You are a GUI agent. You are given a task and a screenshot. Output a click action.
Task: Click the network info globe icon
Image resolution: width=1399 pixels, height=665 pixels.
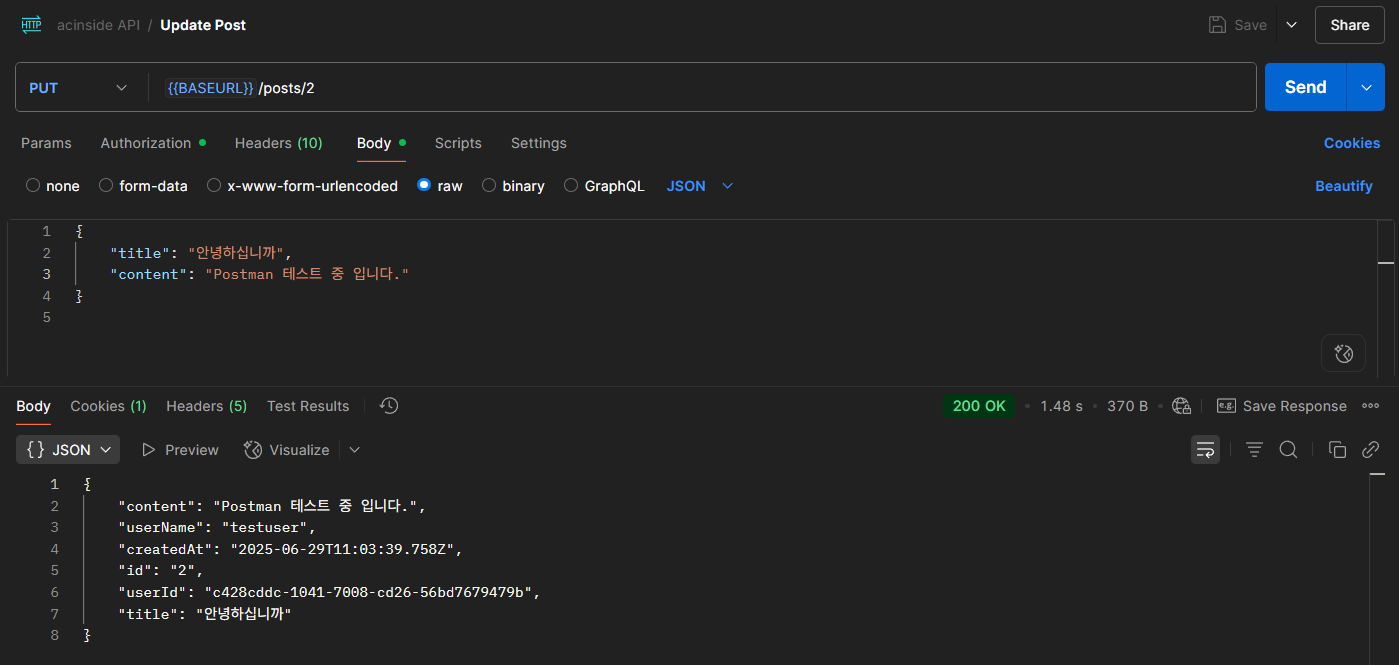tap(1181, 406)
